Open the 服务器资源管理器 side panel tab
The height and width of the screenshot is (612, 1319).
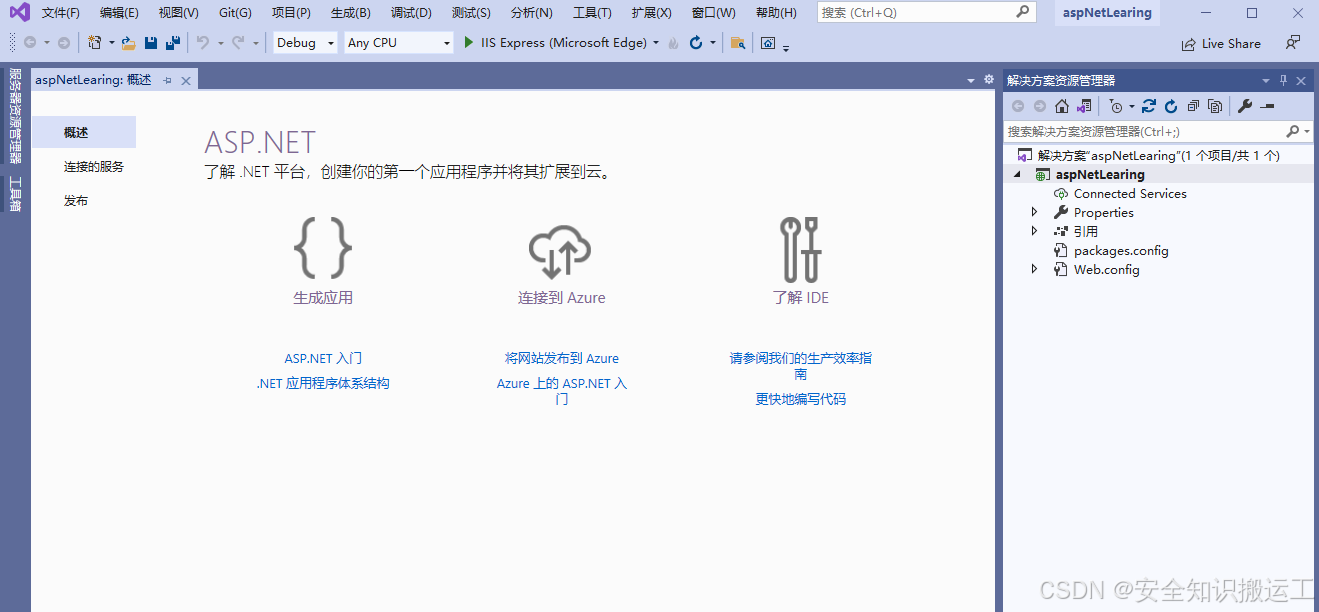pos(15,116)
